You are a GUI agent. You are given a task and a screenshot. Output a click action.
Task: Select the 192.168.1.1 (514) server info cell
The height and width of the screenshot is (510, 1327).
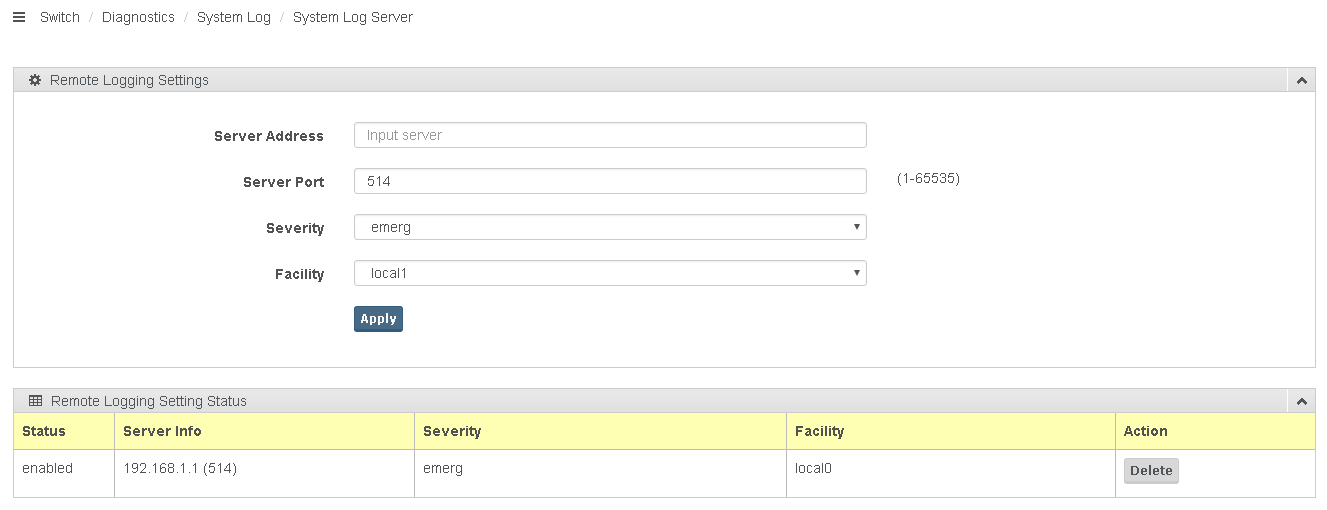[x=180, y=468]
